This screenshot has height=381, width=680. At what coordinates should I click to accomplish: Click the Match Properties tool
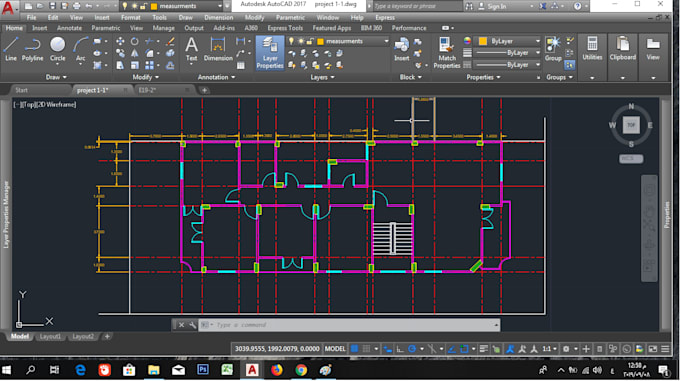tap(447, 53)
